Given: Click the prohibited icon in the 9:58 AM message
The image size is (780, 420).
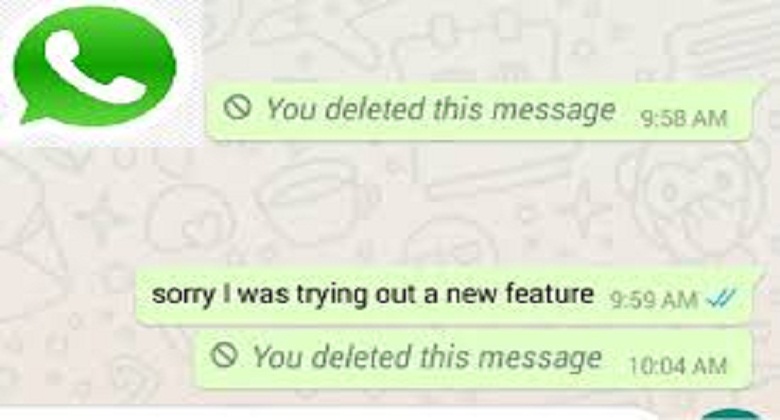Looking at the screenshot, I should coord(236,107).
